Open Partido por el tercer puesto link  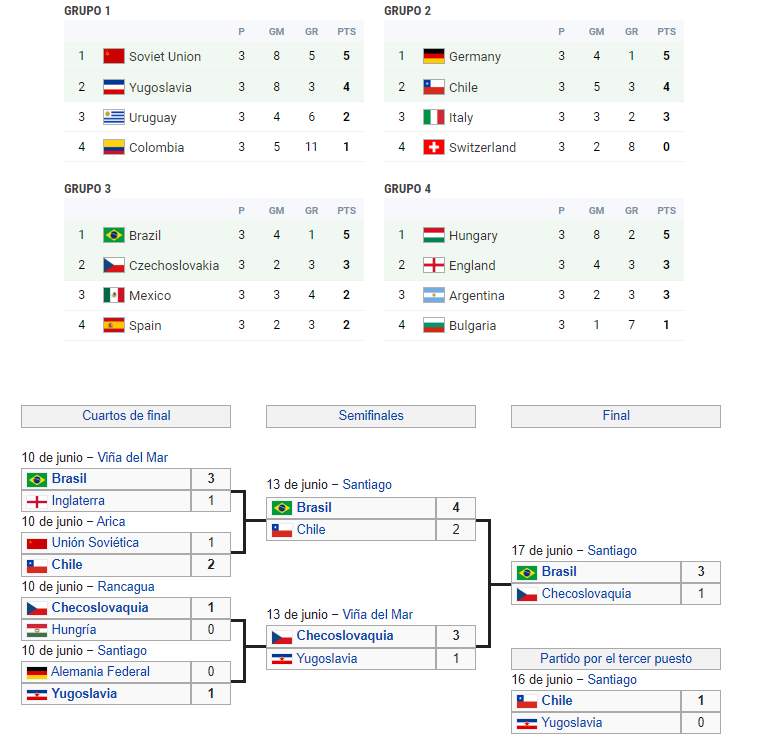pyautogui.click(x=616, y=658)
